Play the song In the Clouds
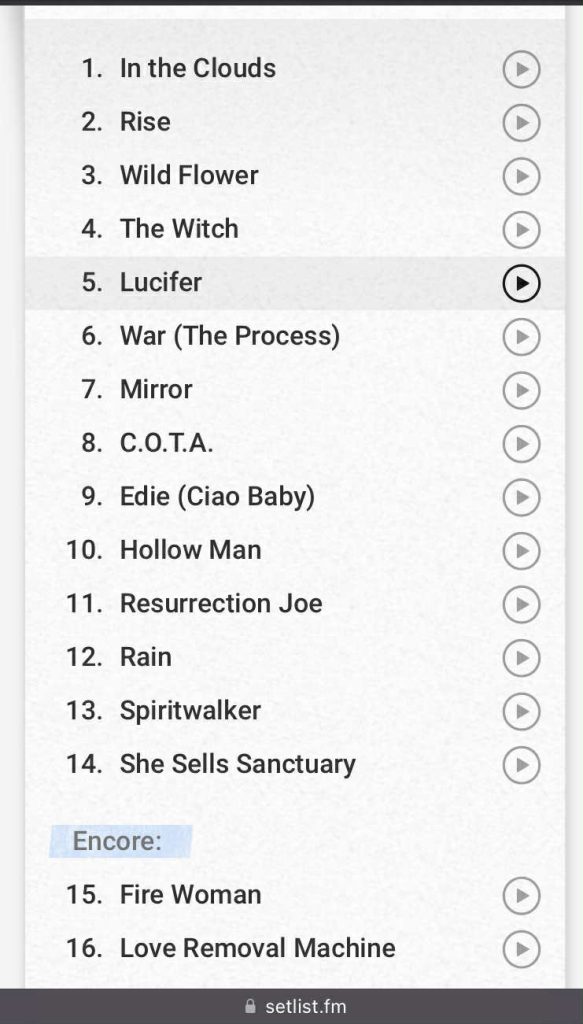 coord(521,69)
